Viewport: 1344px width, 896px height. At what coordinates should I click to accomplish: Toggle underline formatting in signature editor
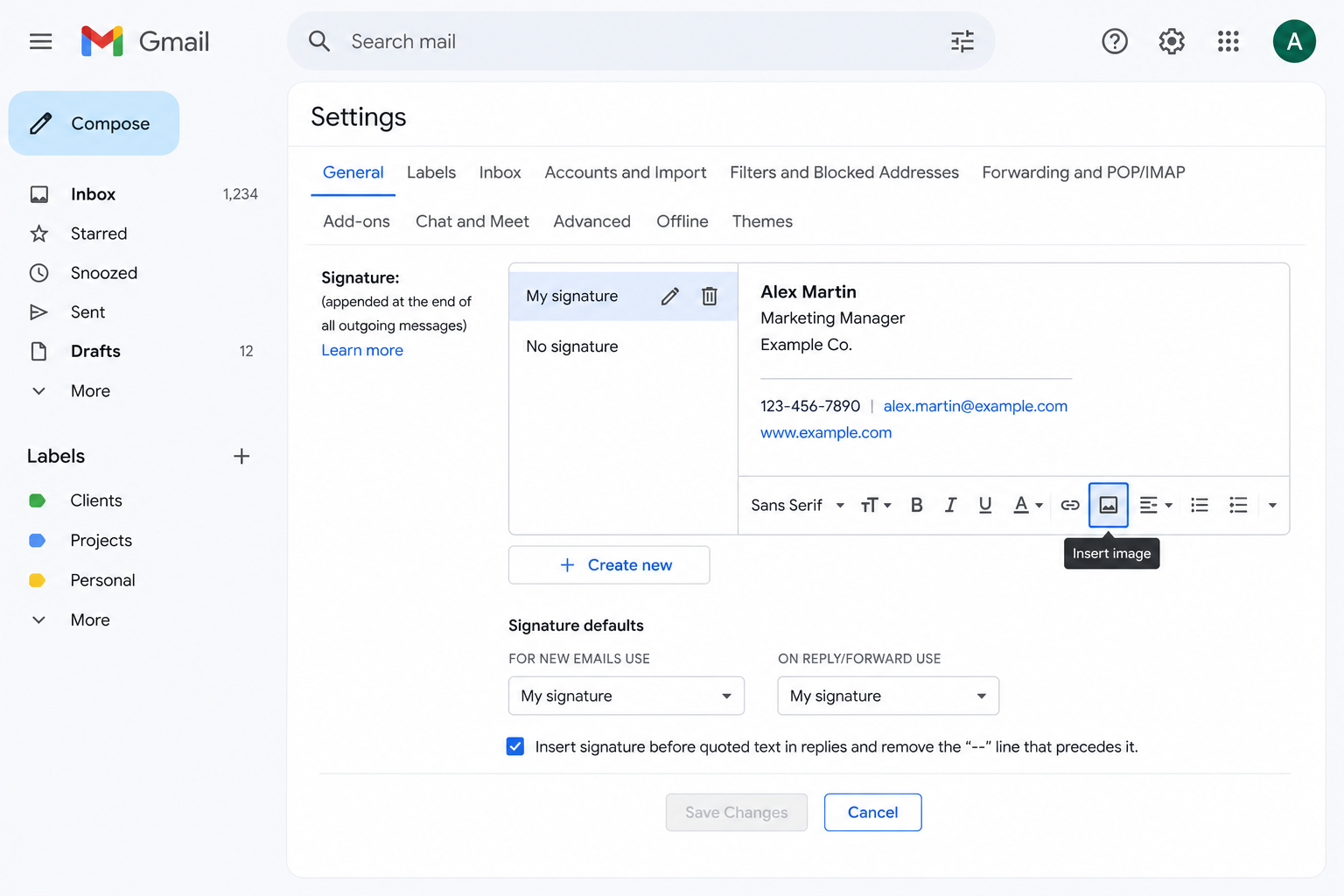[985, 505]
